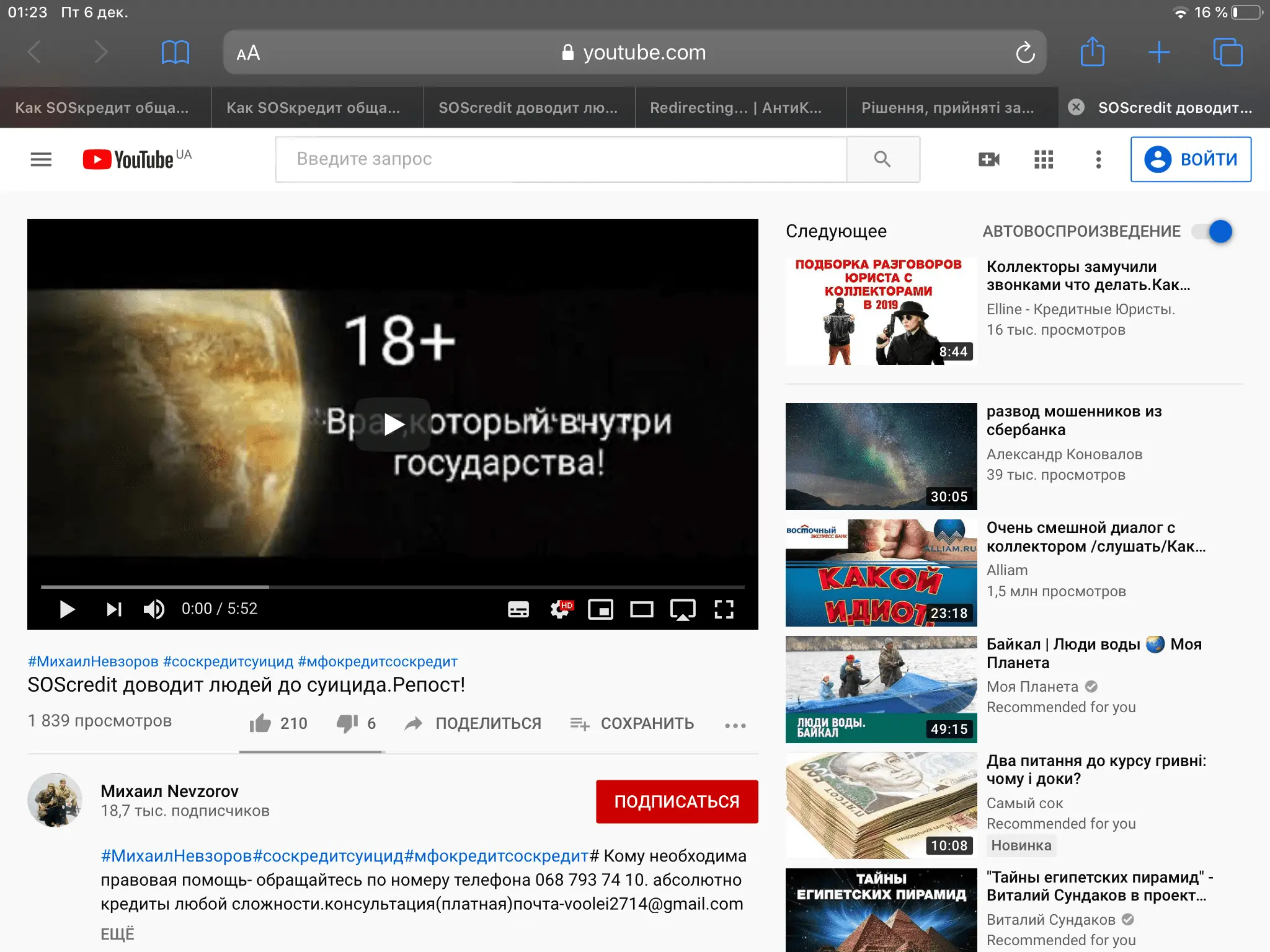This screenshot has height=952, width=1270.
Task: Click the ВОЙТИ sign-in button
Action: pos(1191,159)
